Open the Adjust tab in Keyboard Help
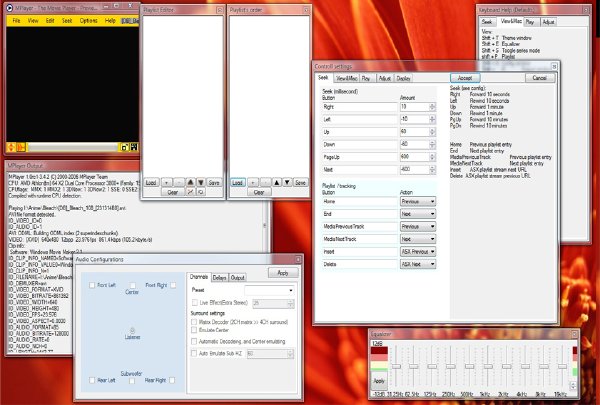The width and height of the screenshot is (600, 405). 548,22
